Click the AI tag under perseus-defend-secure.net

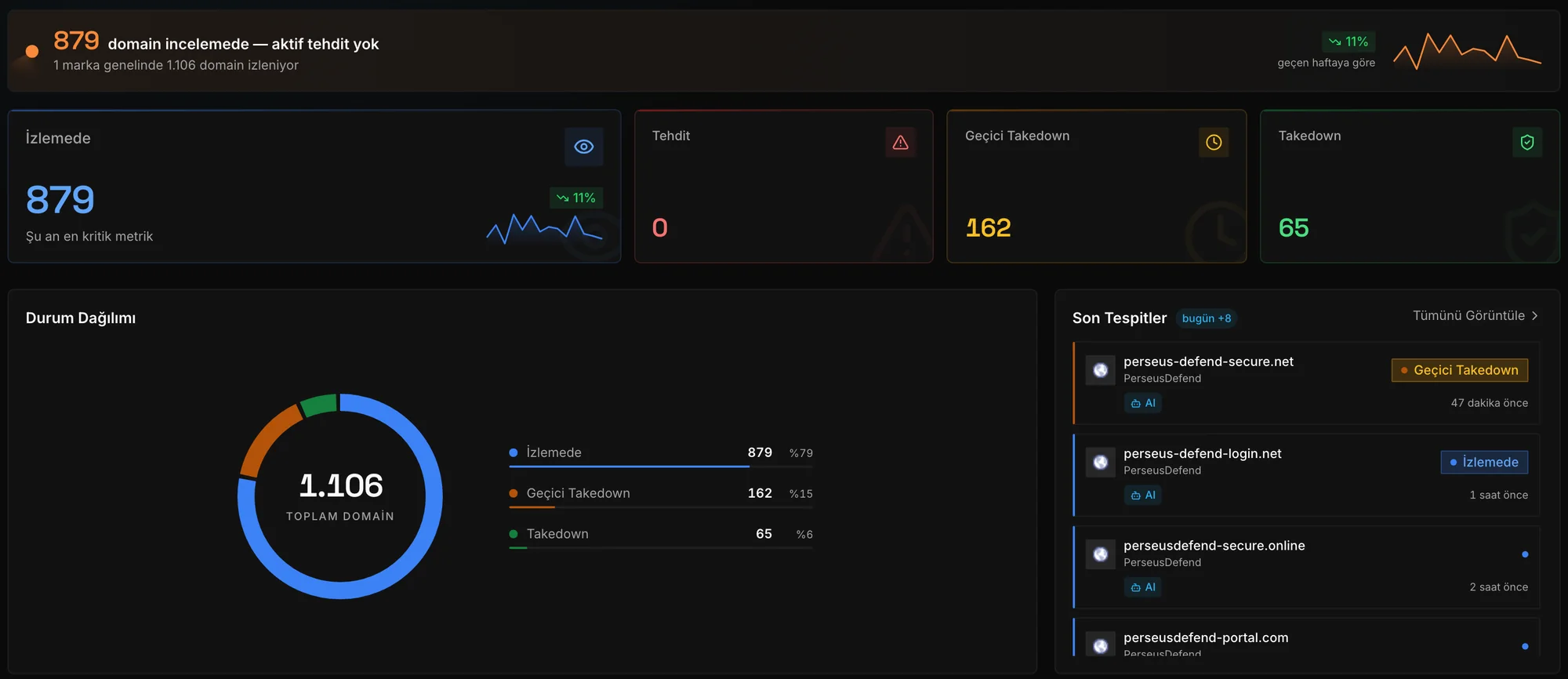coord(1143,403)
